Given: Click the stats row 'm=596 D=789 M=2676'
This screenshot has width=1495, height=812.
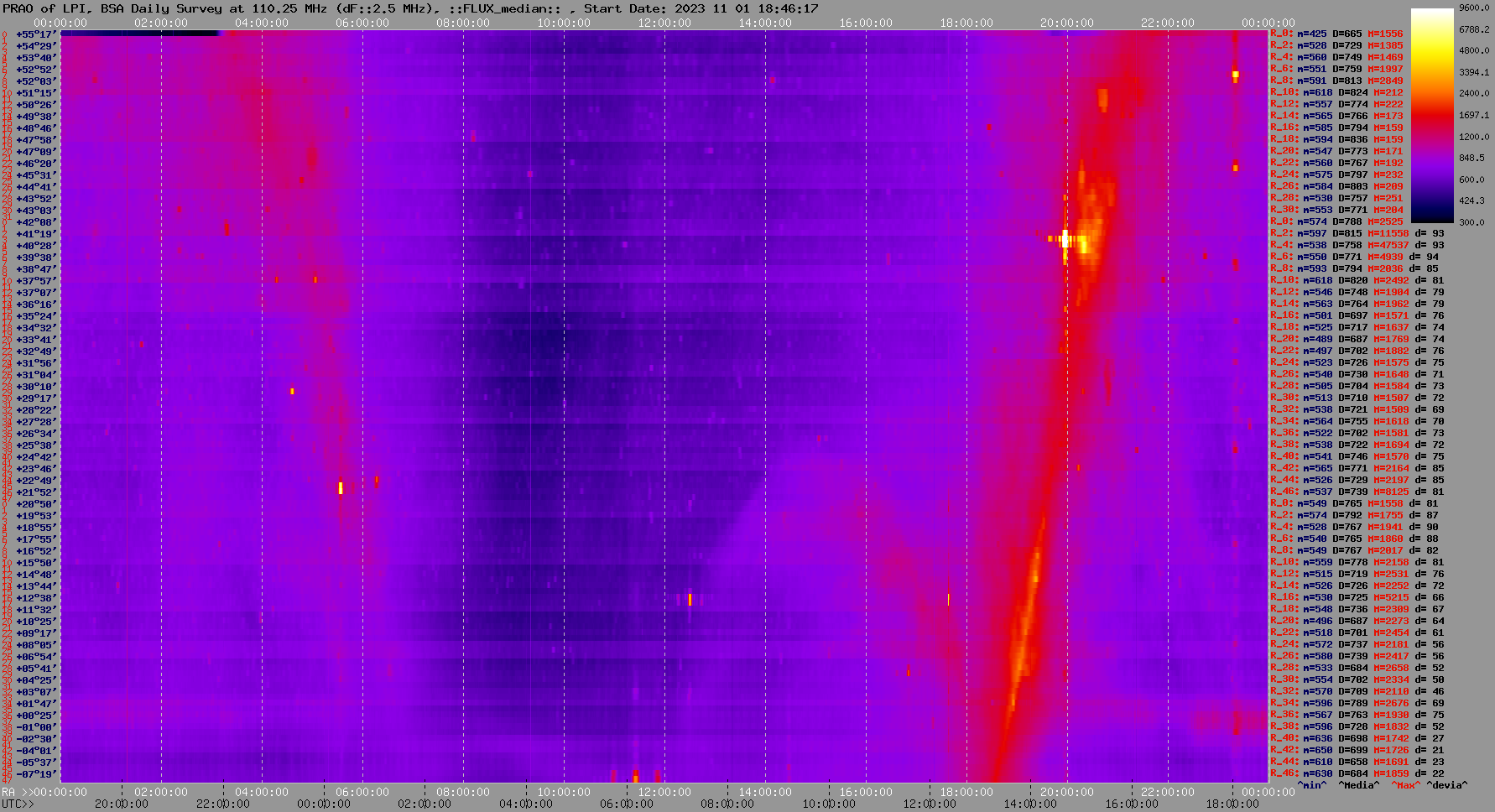Looking at the screenshot, I should pos(1357,704).
